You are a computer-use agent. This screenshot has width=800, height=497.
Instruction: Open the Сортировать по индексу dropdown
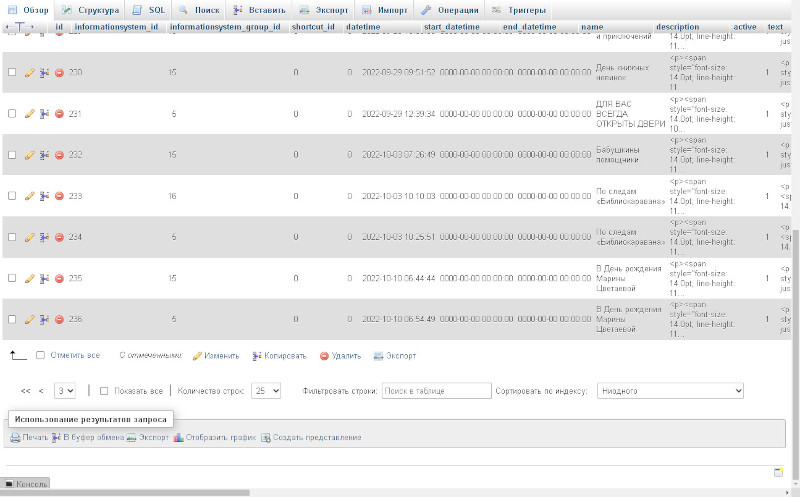coord(670,391)
